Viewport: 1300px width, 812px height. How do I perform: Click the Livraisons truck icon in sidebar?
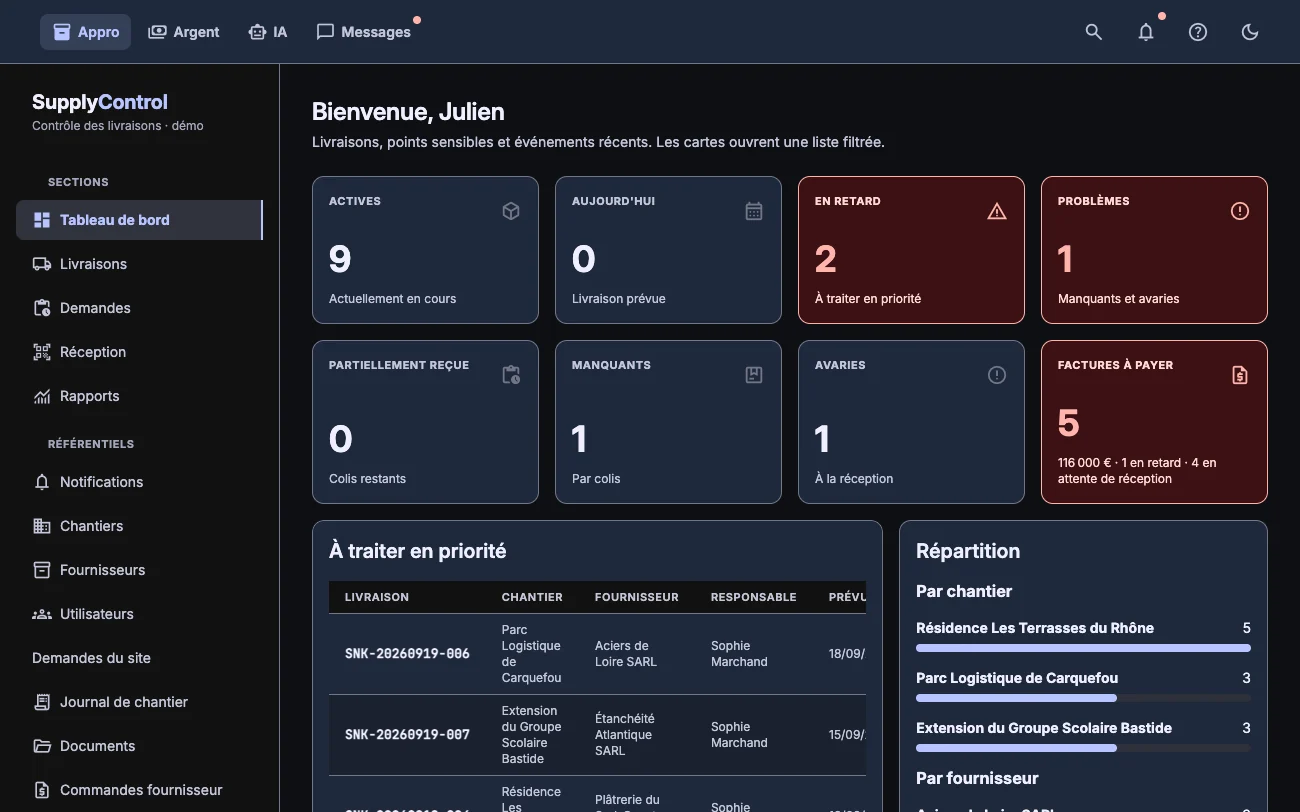coord(42,264)
